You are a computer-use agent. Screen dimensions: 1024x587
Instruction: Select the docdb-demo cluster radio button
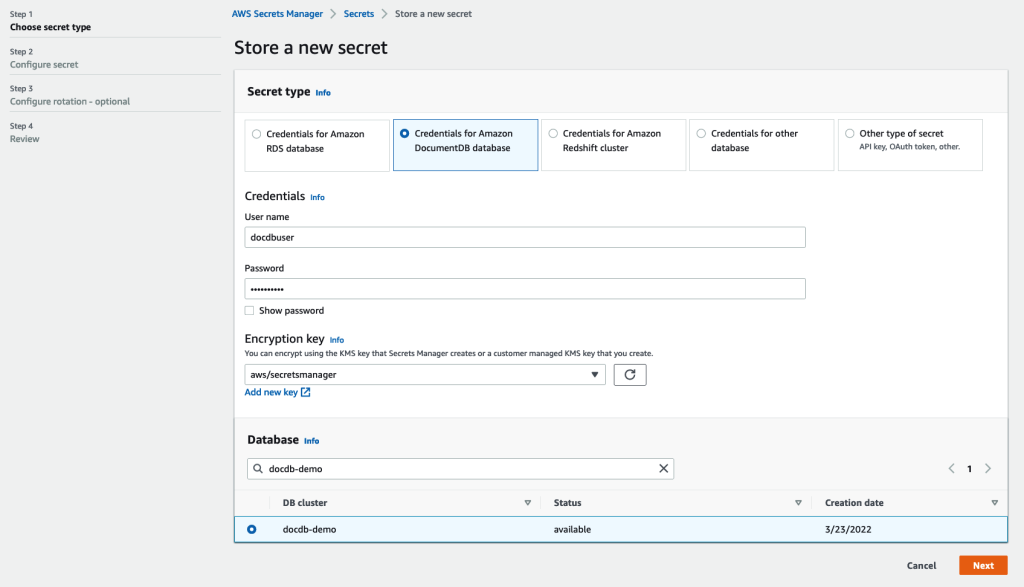point(251,529)
